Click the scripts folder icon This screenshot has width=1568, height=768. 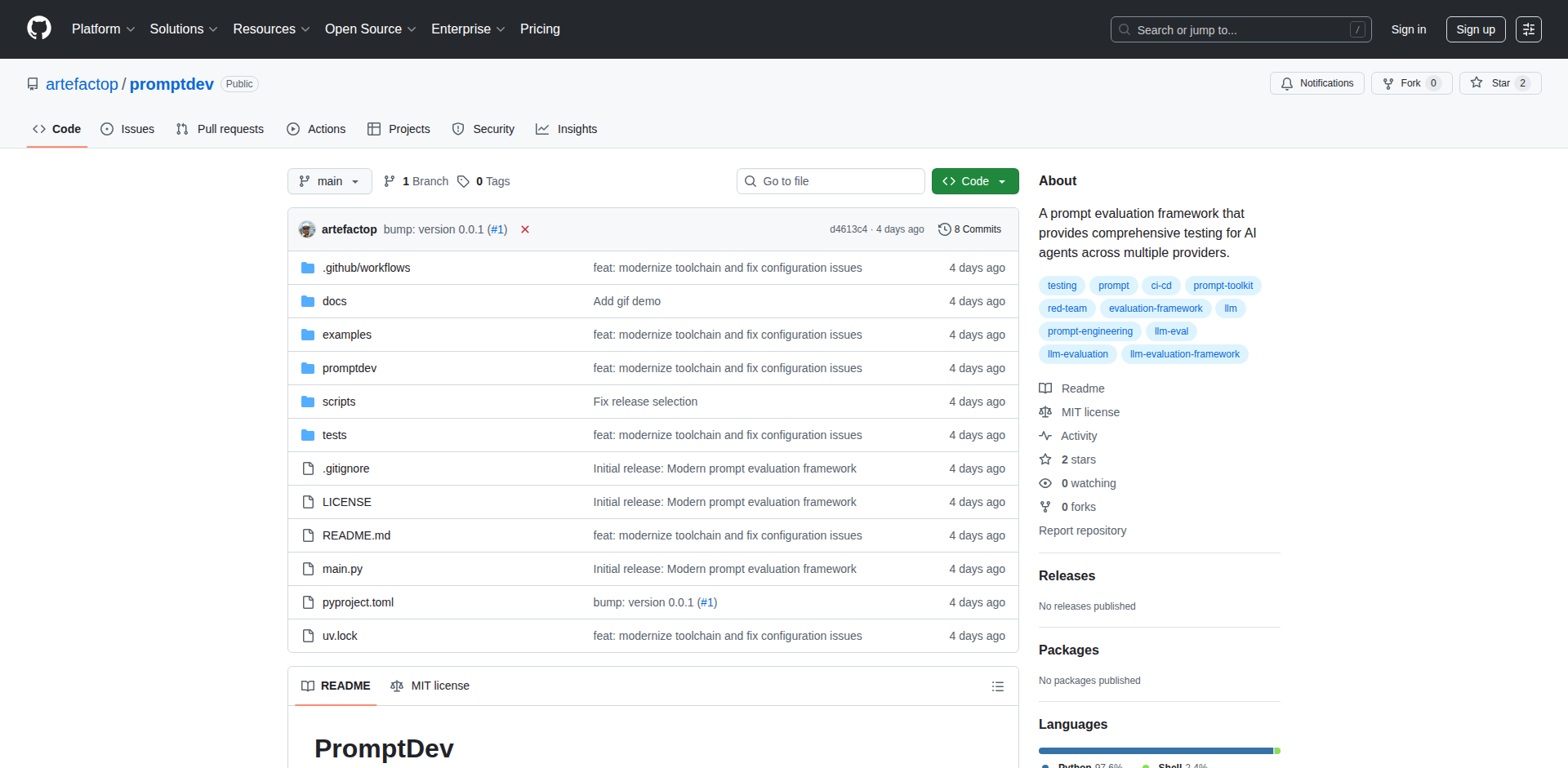pos(308,402)
